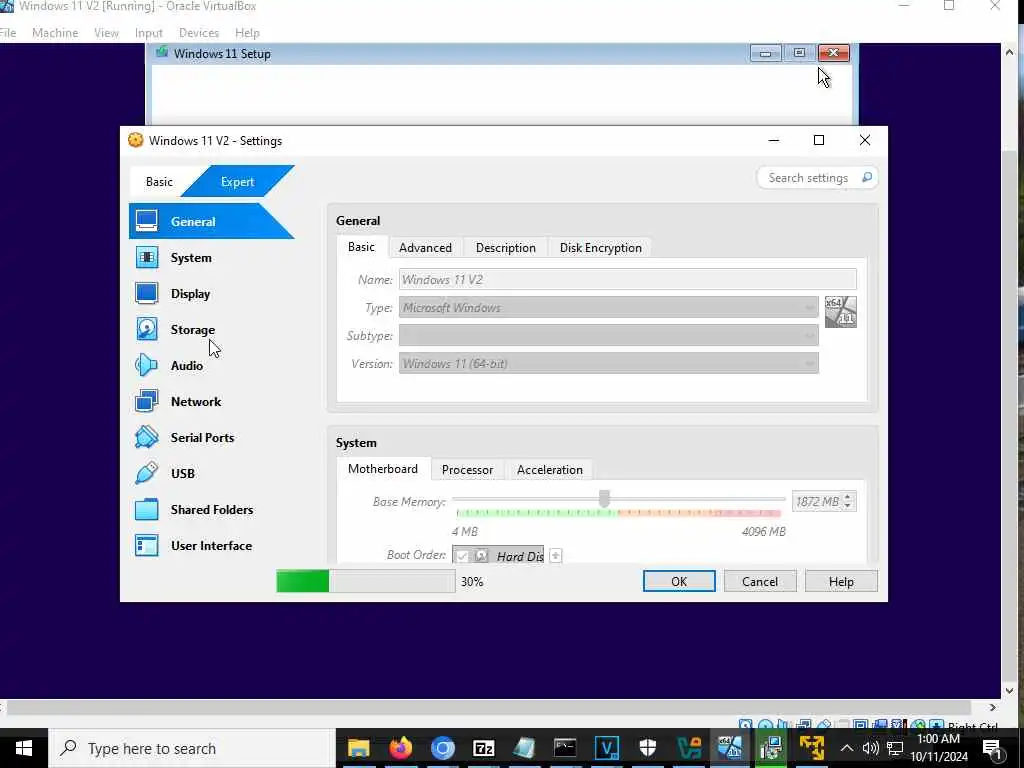Click the Base Memory spinner arrows
The width and height of the screenshot is (1024, 768).
(848, 502)
